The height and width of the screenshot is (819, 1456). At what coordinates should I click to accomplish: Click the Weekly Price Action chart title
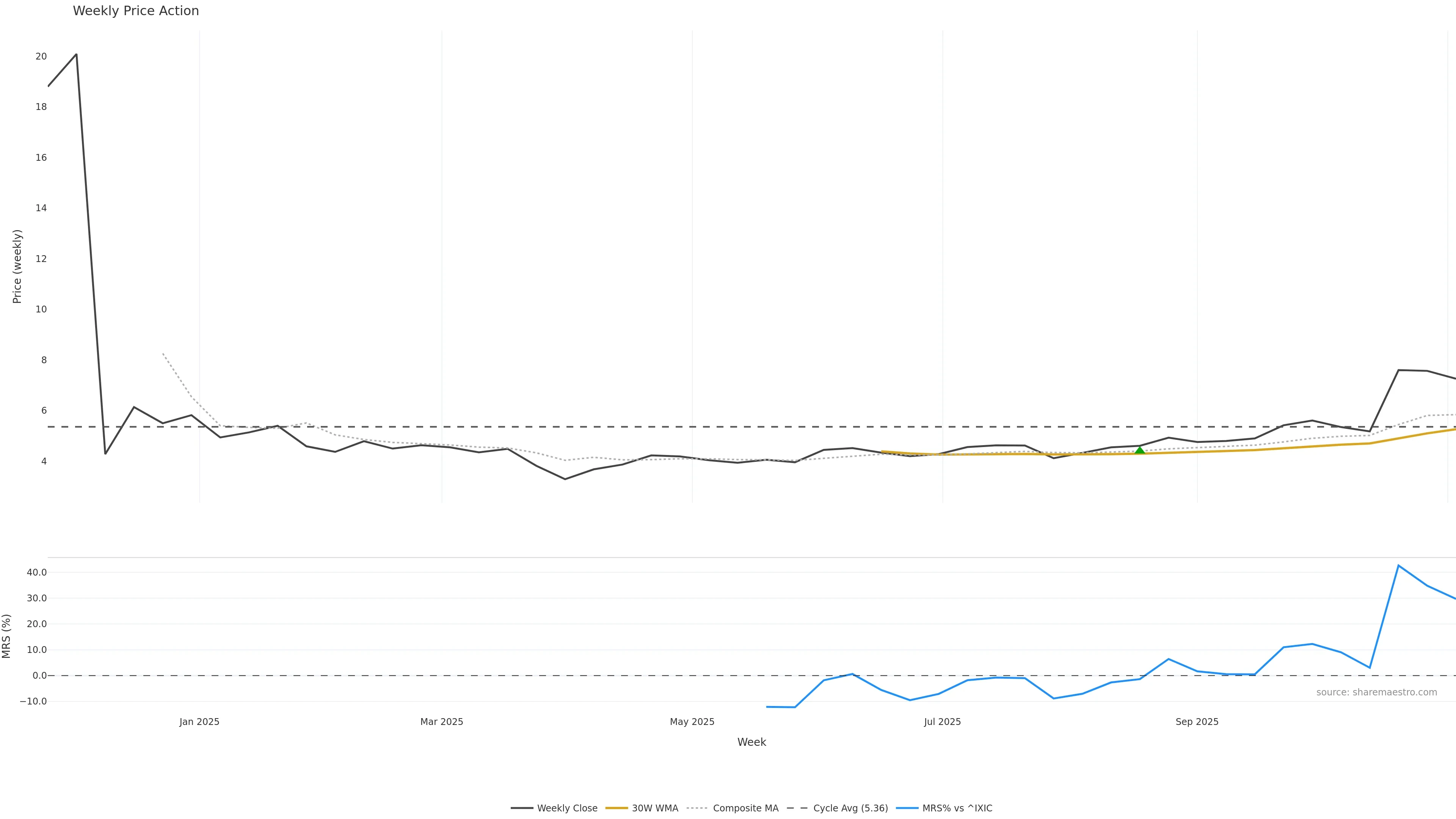point(136,11)
